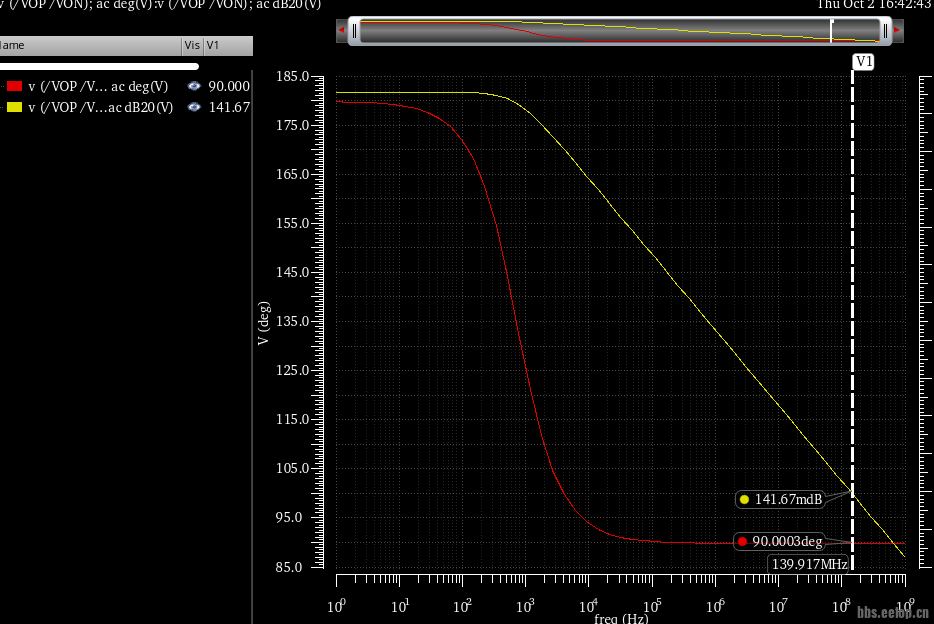
Task: Select the ac deg(V) trace in legend
Action: coord(98,87)
